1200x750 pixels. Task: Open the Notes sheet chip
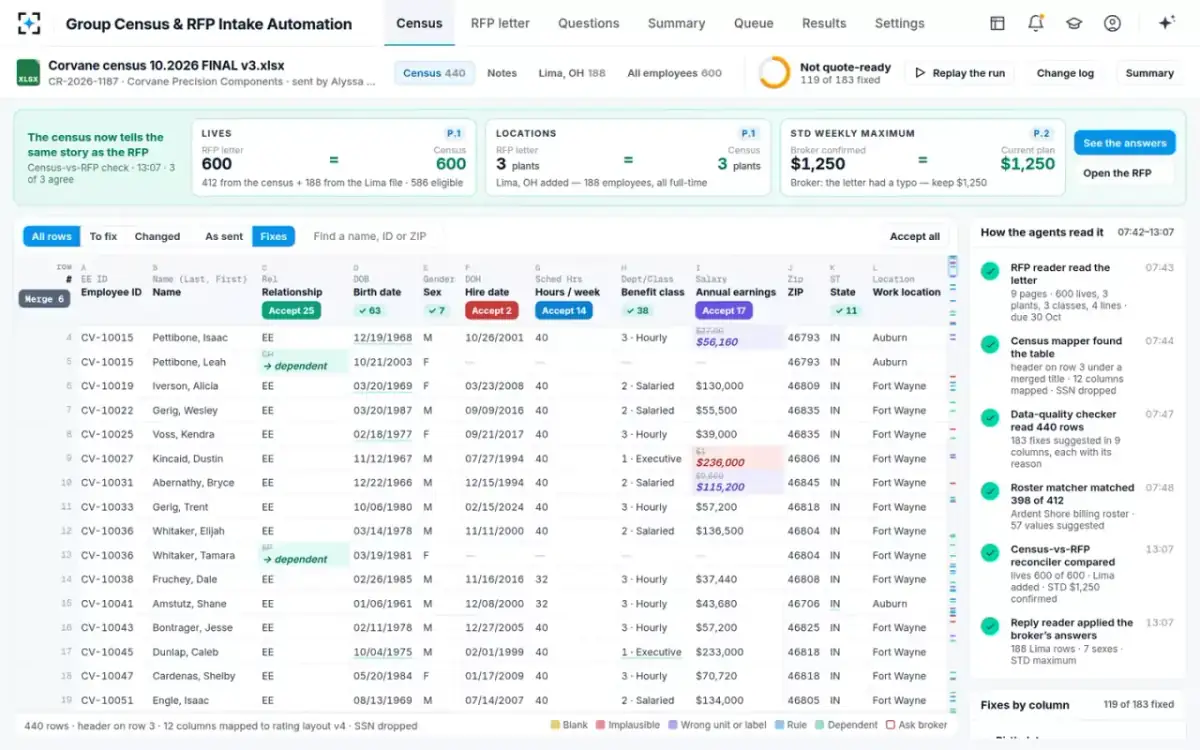[502, 73]
